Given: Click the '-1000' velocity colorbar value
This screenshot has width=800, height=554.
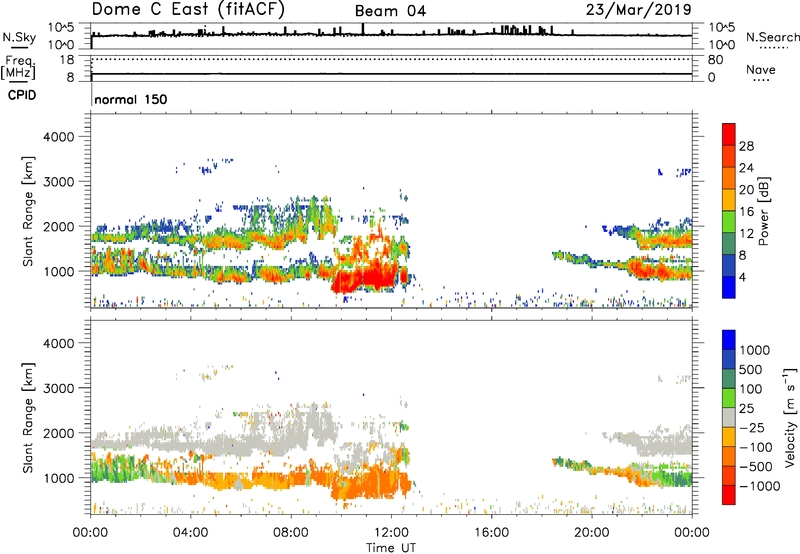Looking at the screenshot, I should (x=759, y=486).
